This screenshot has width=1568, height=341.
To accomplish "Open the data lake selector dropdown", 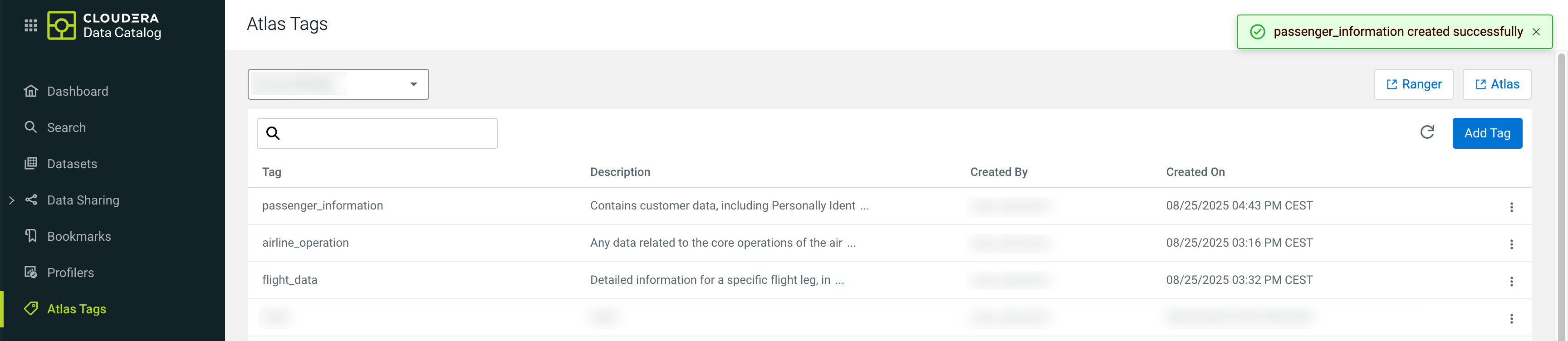I will (338, 84).
